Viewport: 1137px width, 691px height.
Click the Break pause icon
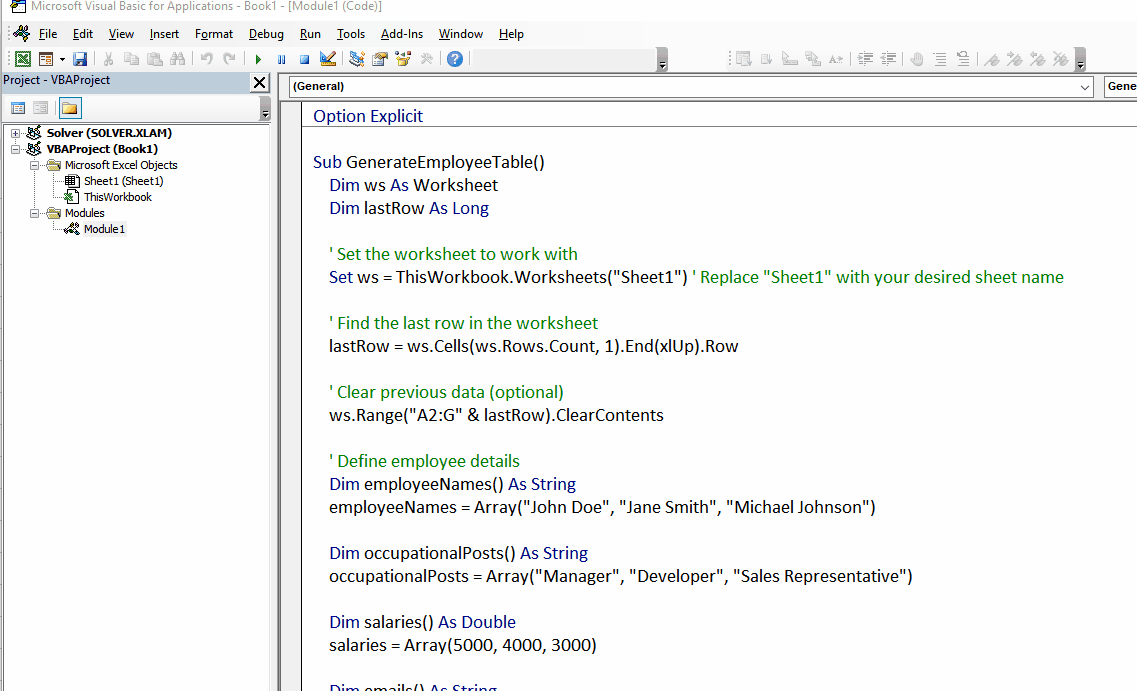281,59
